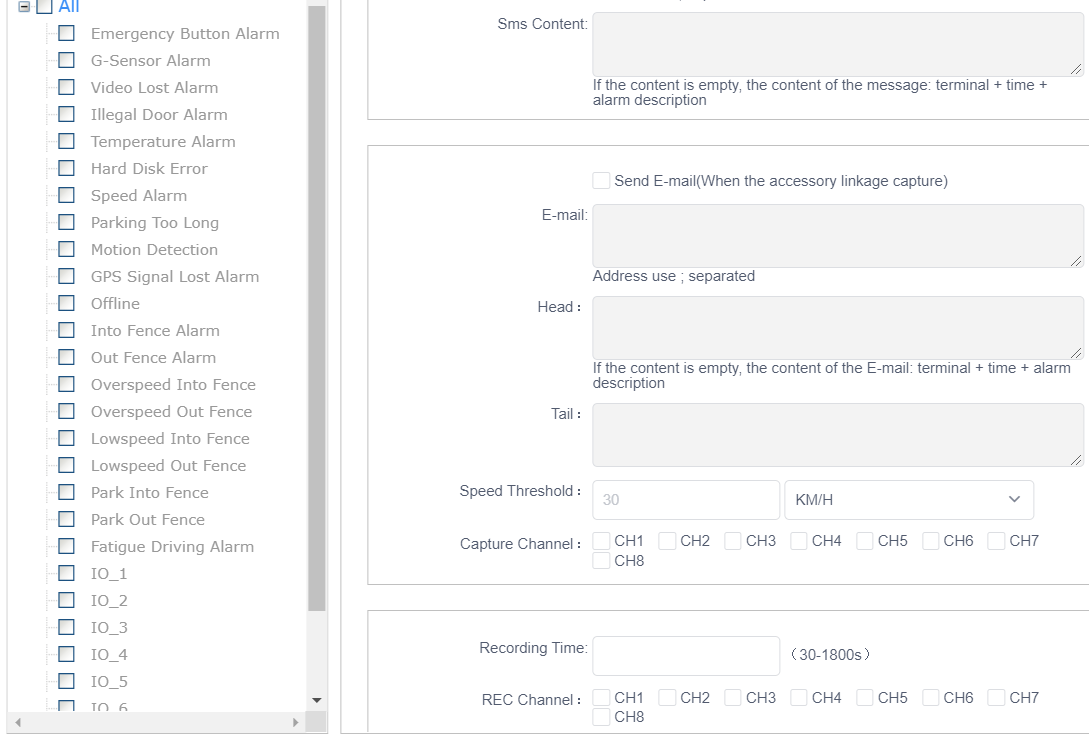Tick Capture Channel CH3
Image resolution: width=1089 pixels, height=736 pixels.
733,541
